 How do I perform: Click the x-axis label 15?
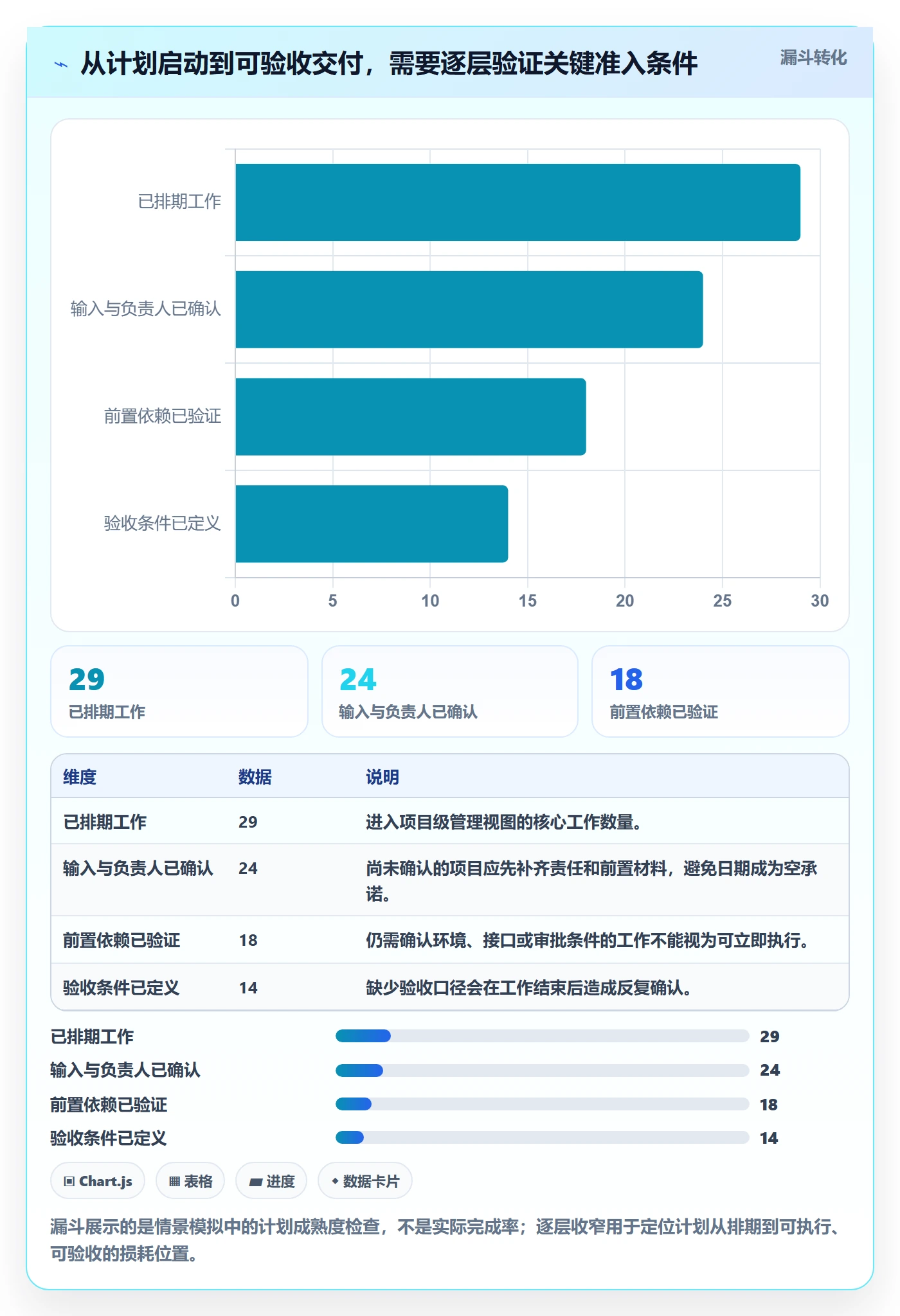tap(528, 601)
